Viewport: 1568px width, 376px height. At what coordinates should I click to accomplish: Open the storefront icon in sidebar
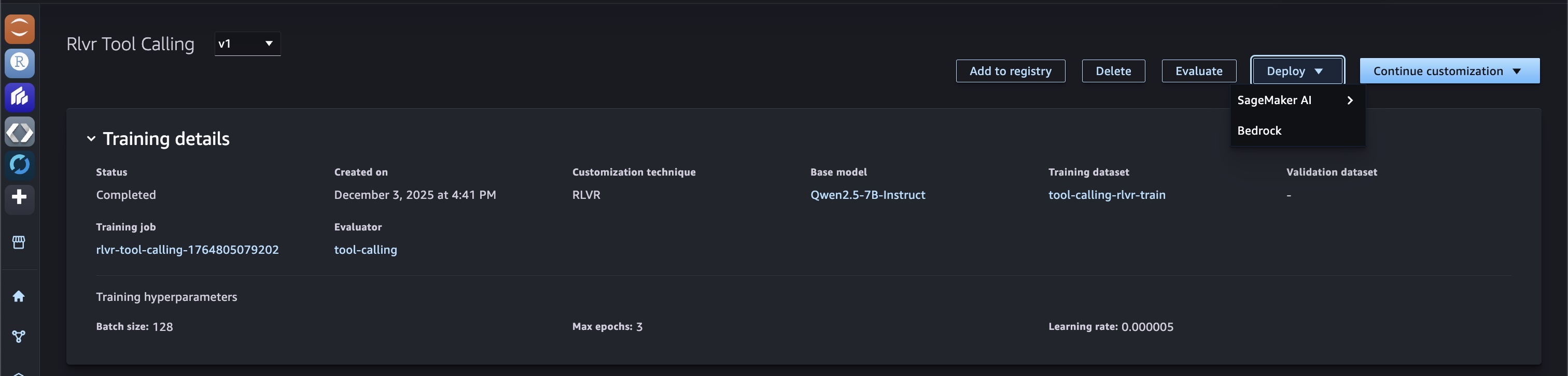coord(19,242)
